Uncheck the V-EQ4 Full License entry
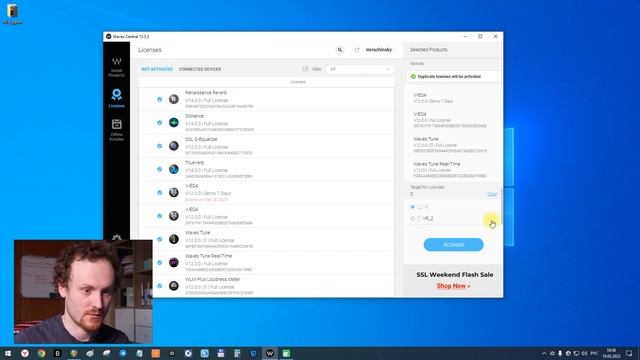 [x=160, y=216]
